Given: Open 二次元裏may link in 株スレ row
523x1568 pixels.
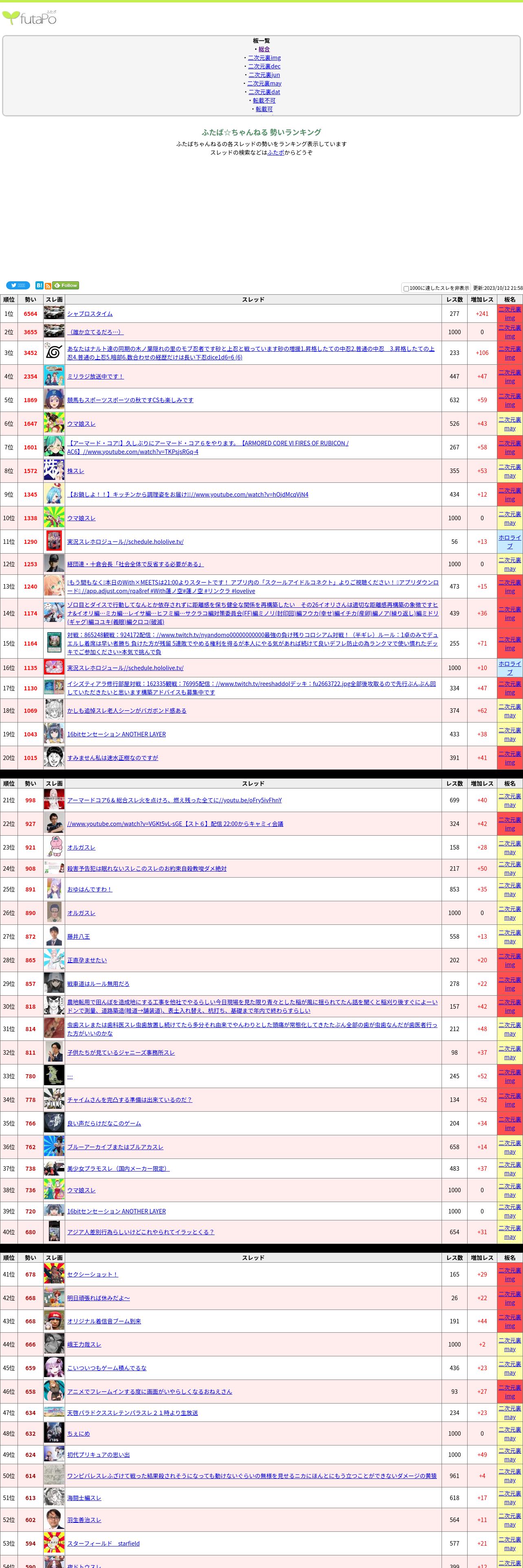Looking at the screenshot, I should tap(510, 471).
